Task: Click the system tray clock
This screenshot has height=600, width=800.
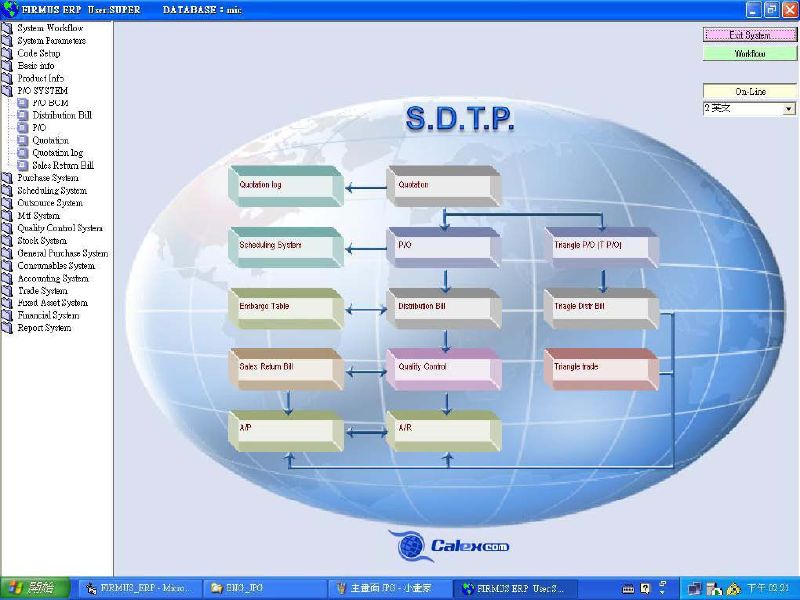Action: click(x=770, y=588)
